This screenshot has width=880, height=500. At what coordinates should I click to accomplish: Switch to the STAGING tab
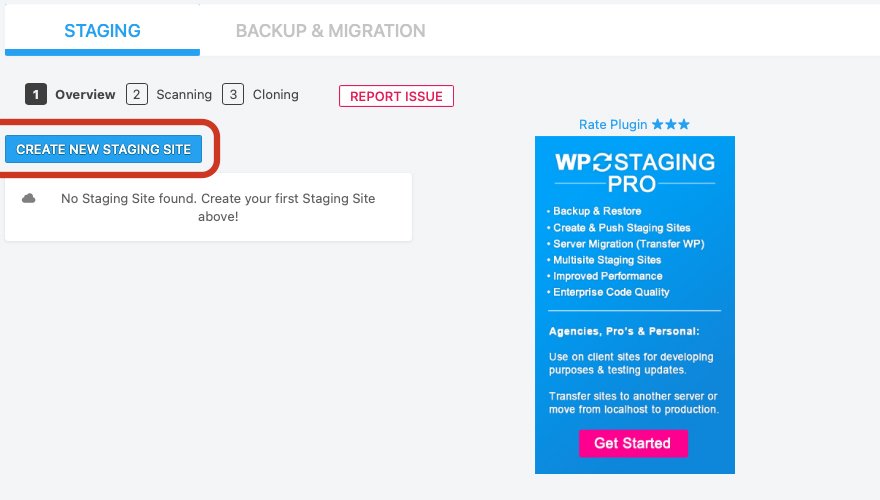click(x=102, y=31)
